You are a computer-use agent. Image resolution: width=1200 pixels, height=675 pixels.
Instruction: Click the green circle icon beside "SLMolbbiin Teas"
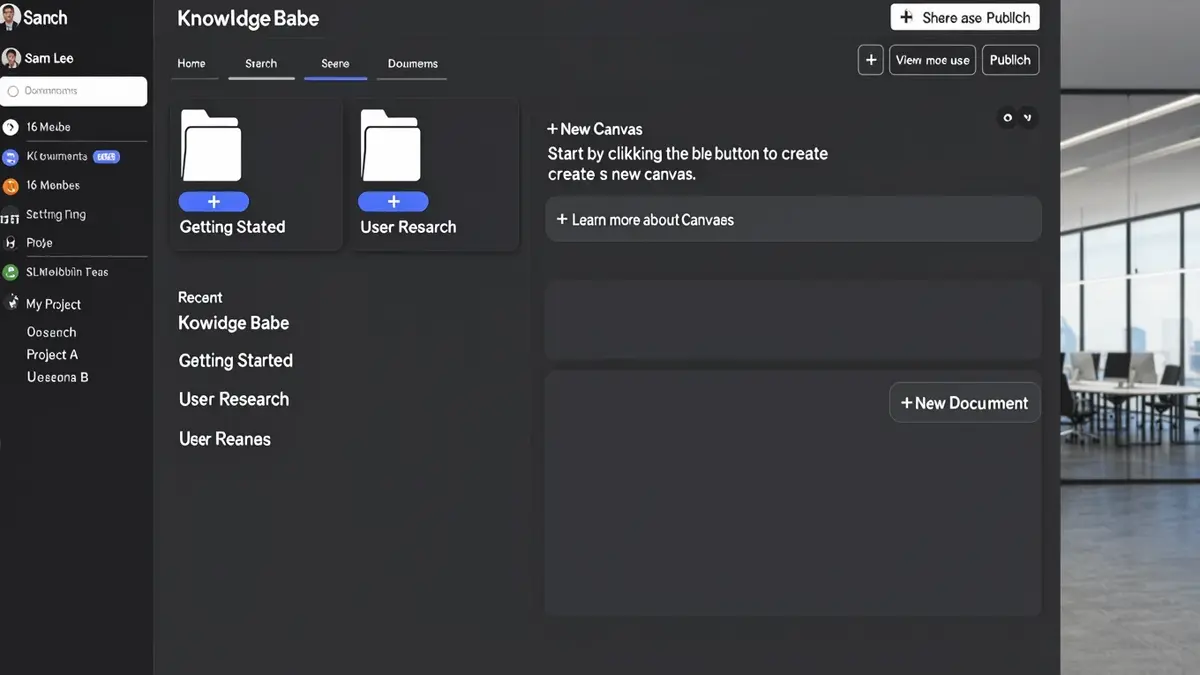pyautogui.click(x=11, y=272)
